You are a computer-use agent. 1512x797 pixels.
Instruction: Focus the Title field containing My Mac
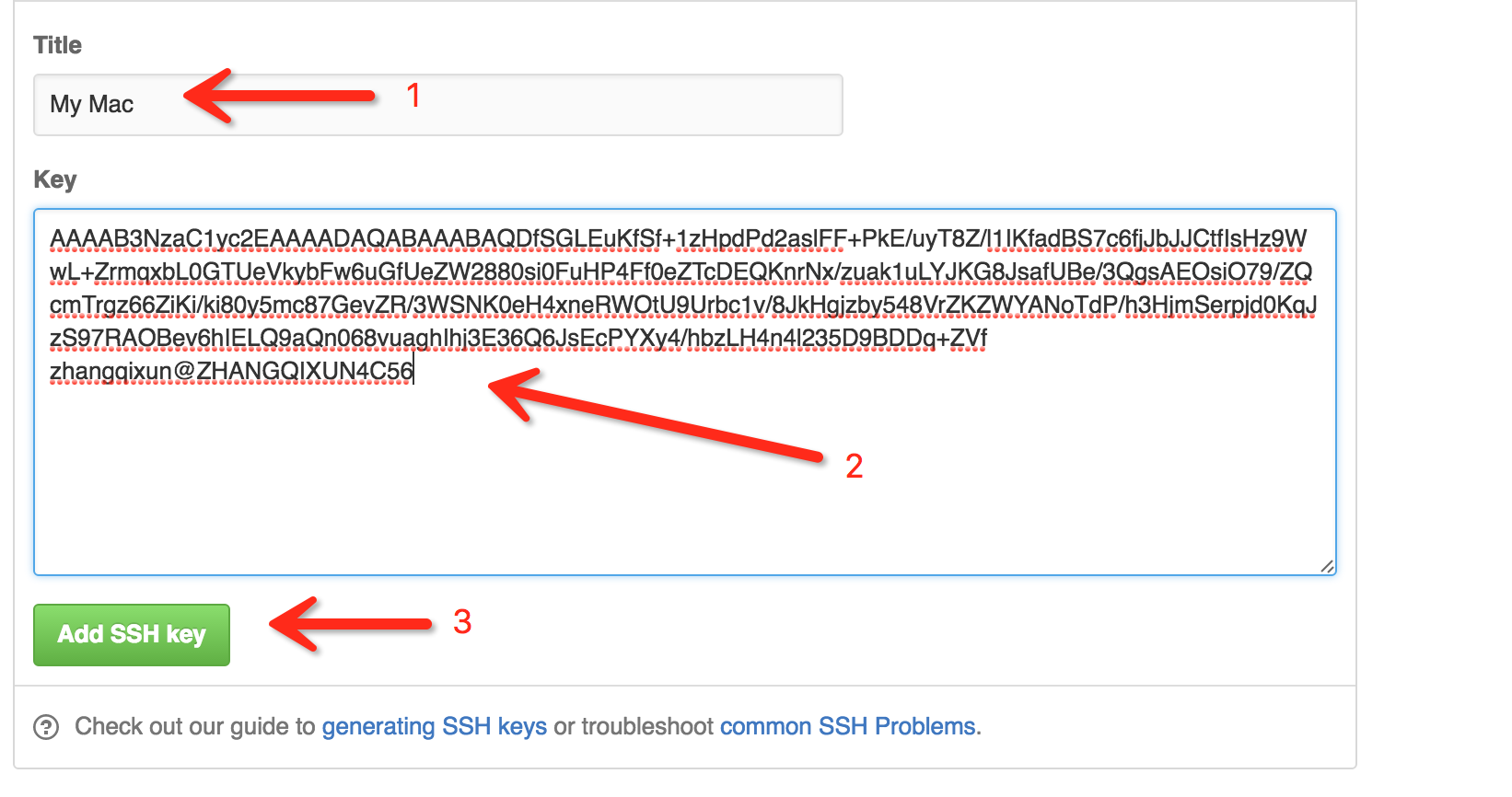[438, 105]
